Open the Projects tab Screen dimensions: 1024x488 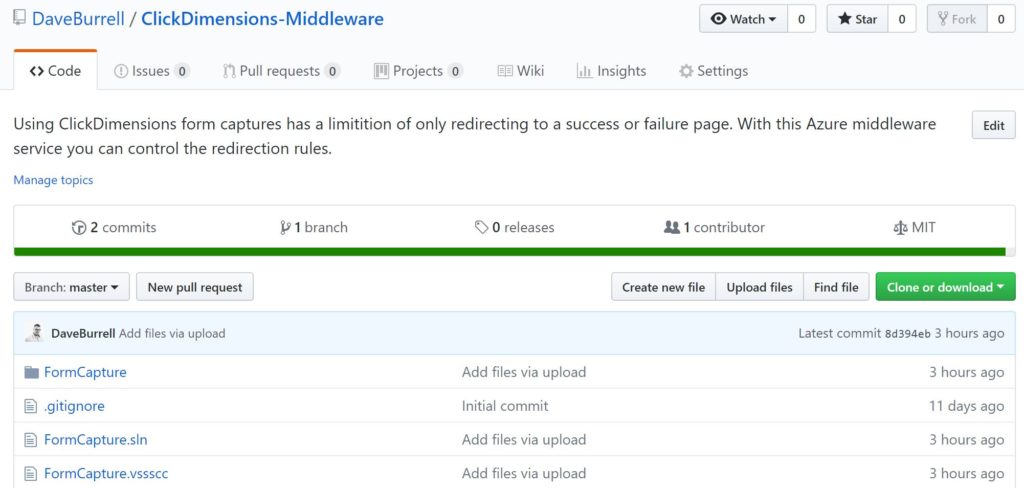click(418, 71)
